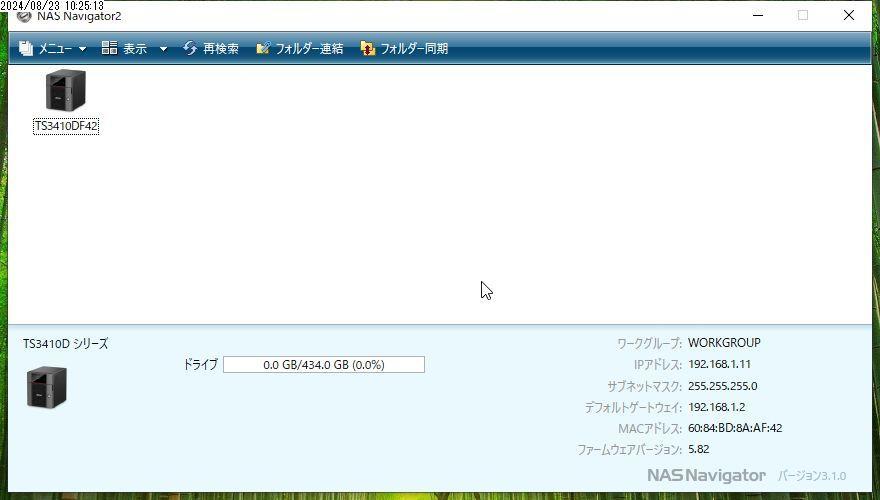Viewport: 880px width, 500px height.
Task: Click the subnet mask 255.255.255.0
Action: (723, 386)
